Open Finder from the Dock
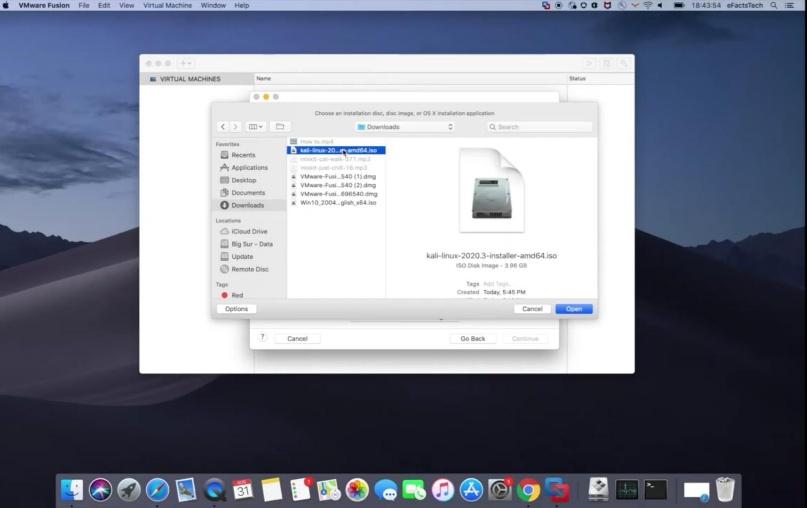807x508 pixels. [x=72, y=489]
